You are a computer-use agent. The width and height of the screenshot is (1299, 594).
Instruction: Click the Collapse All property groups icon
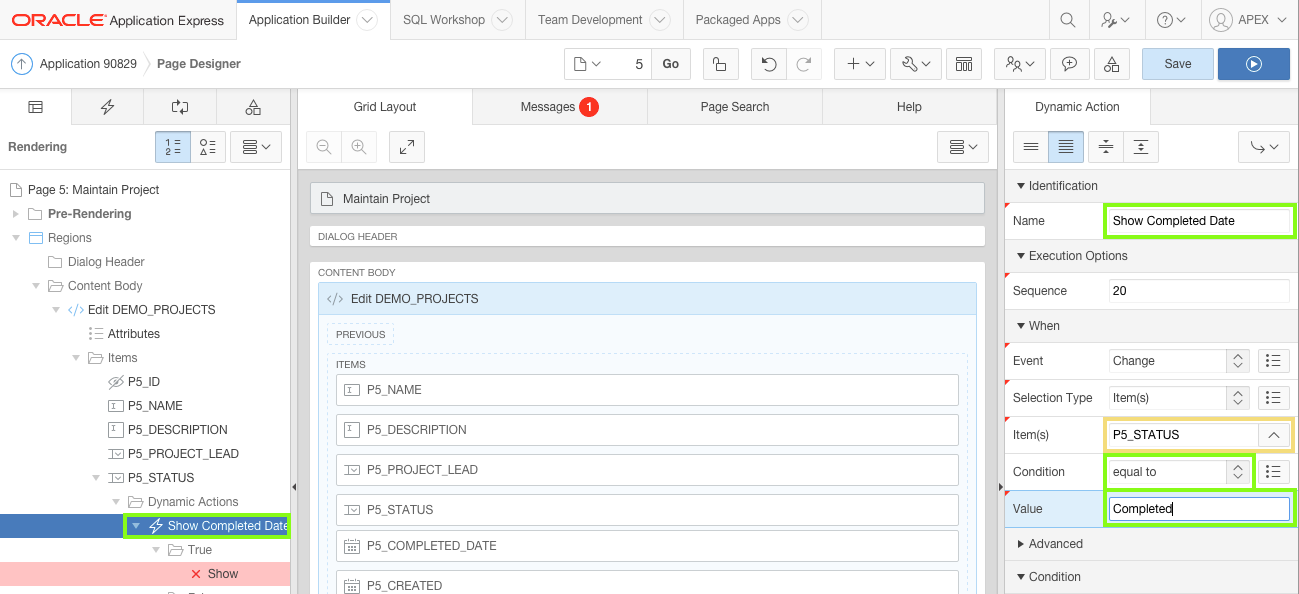point(1105,147)
